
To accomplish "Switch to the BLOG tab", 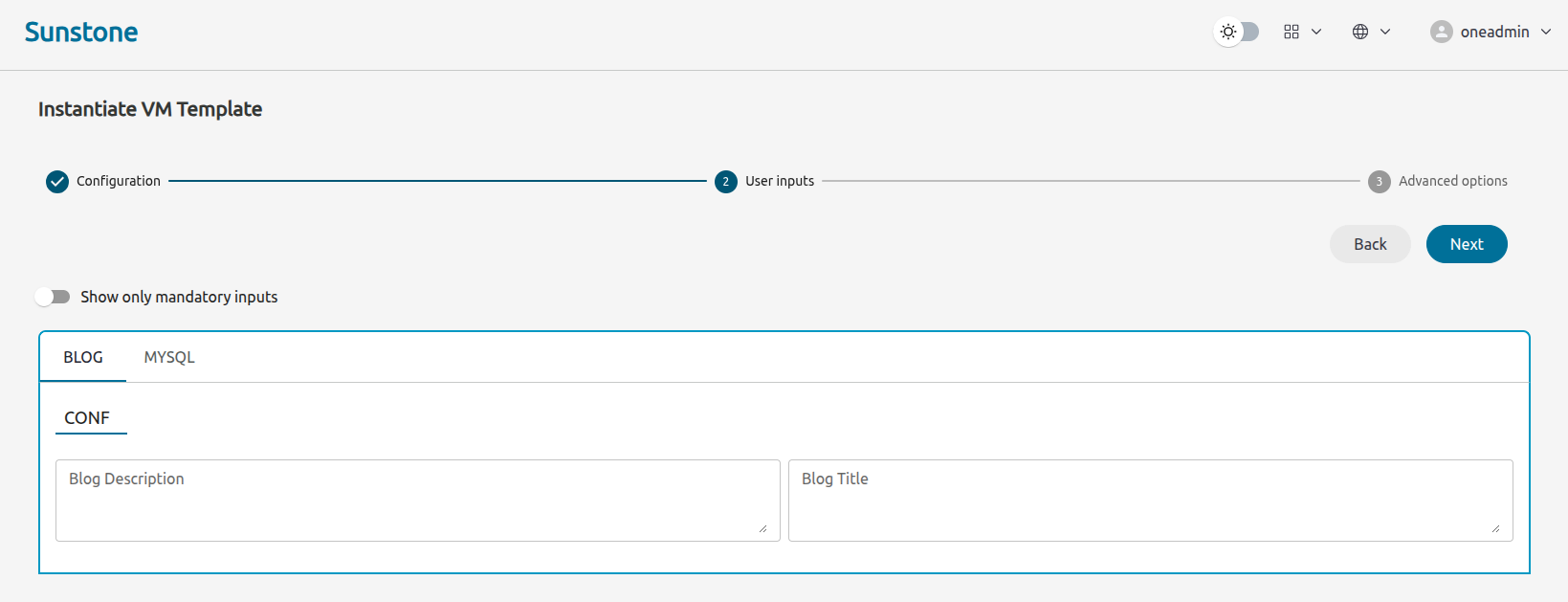I will [83, 357].
